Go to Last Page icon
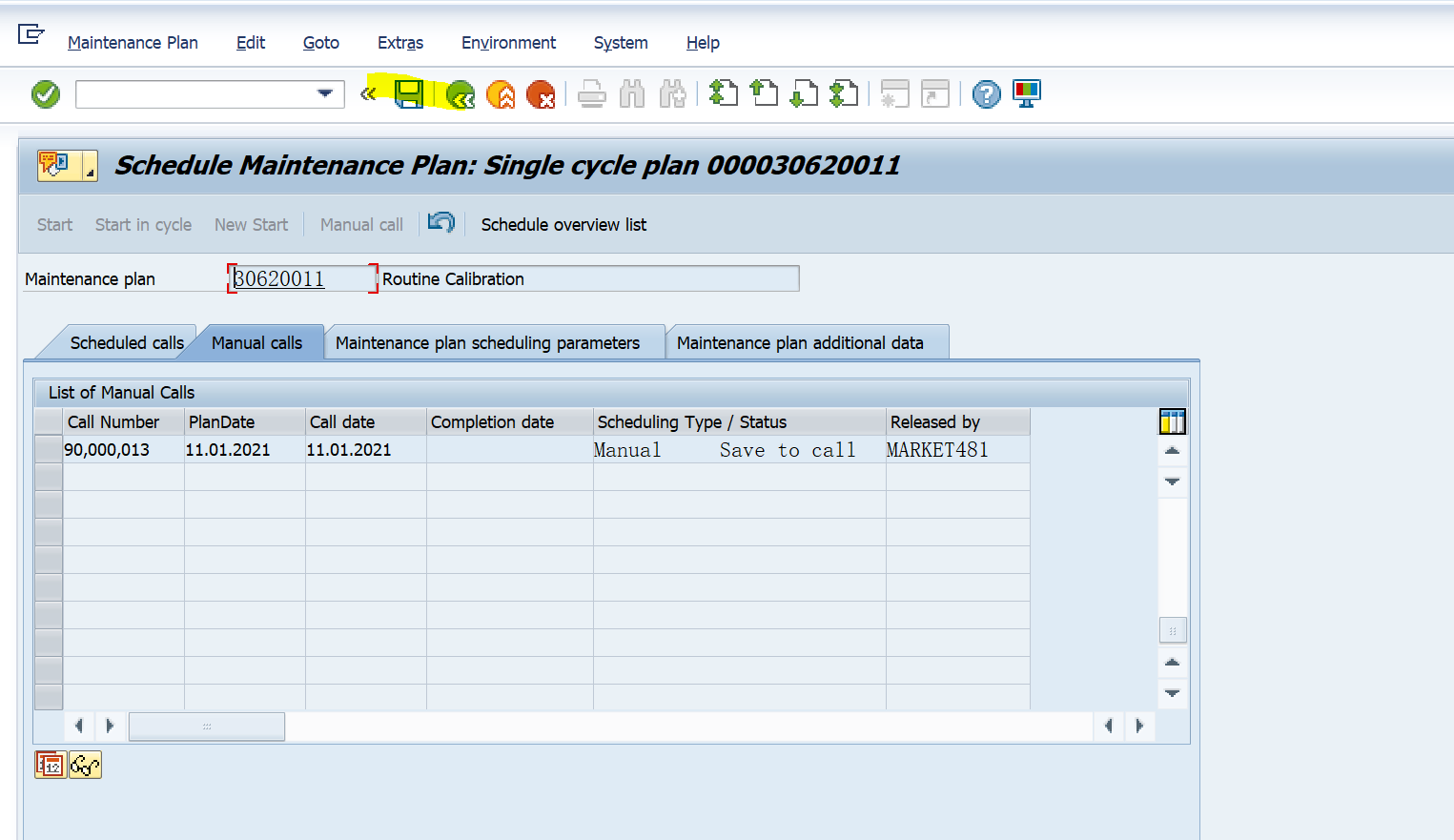The width and height of the screenshot is (1454, 840). pos(844,93)
